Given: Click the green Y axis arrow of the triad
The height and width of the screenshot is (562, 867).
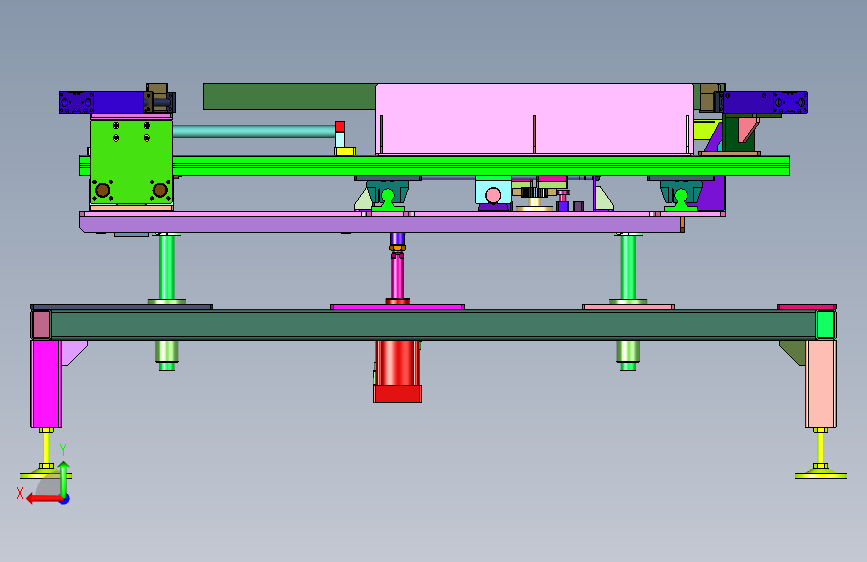Looking at the screenshot, I should (x=64, y=478).
